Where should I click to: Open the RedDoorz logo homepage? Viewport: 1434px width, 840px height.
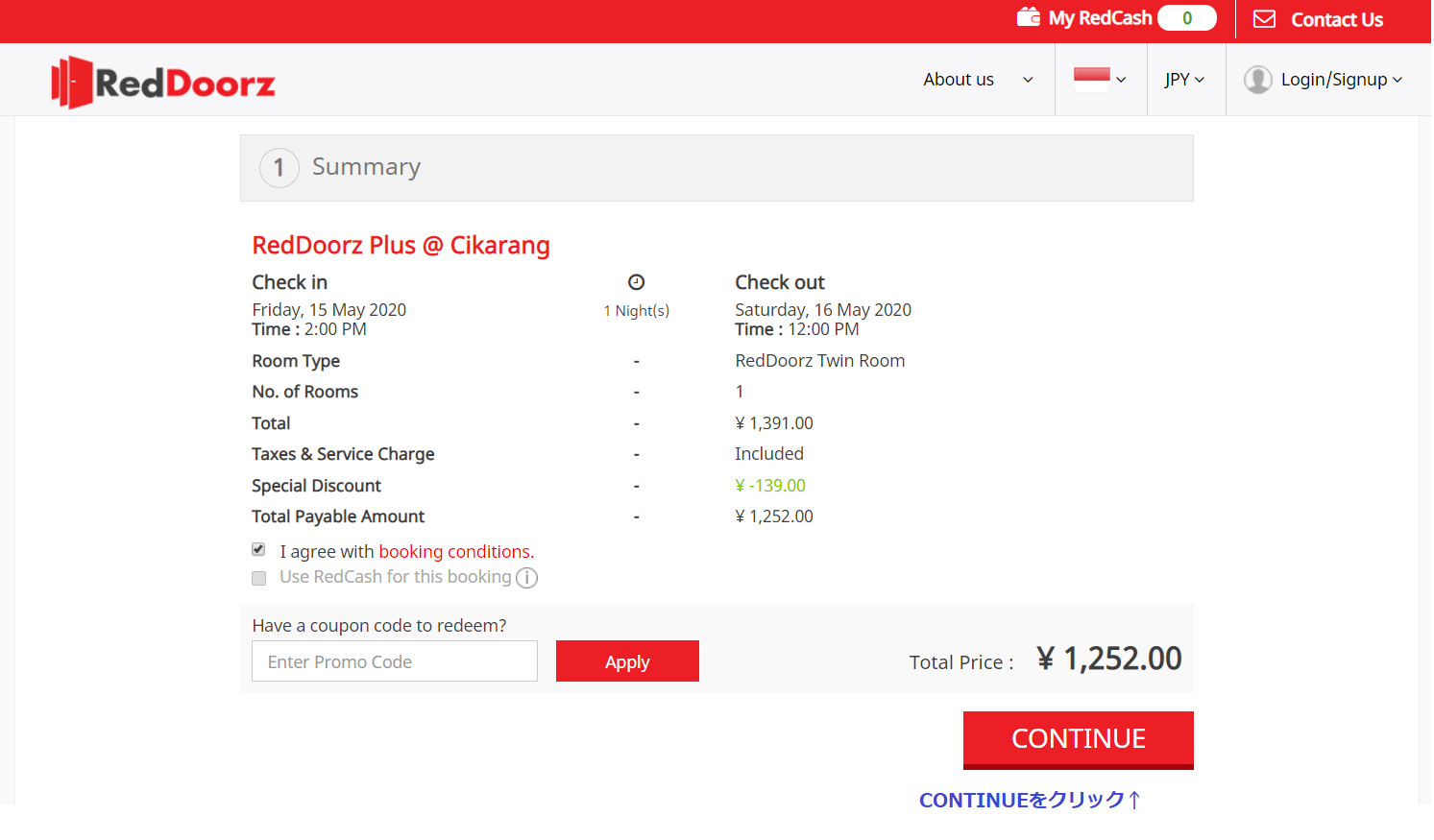pyautogui.click(x=163, y=83)
